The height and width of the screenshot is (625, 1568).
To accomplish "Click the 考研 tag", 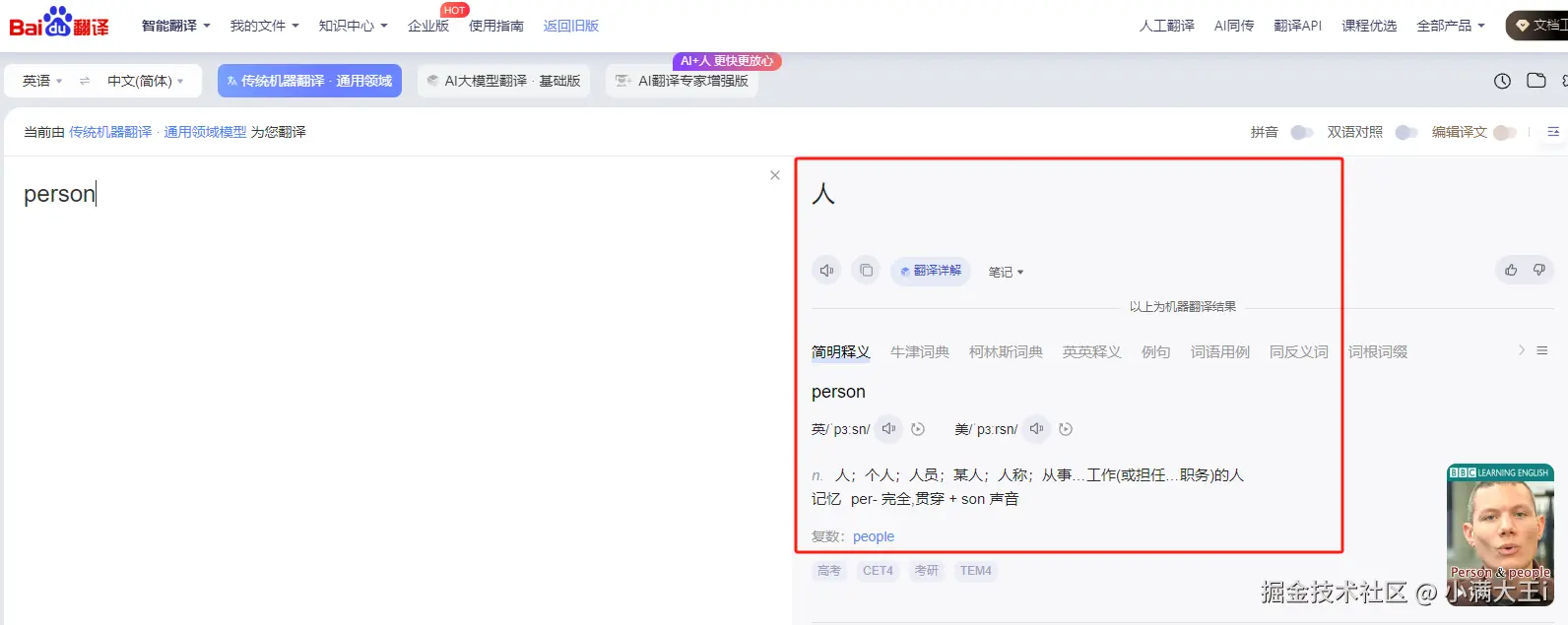I will coord(927,571).
